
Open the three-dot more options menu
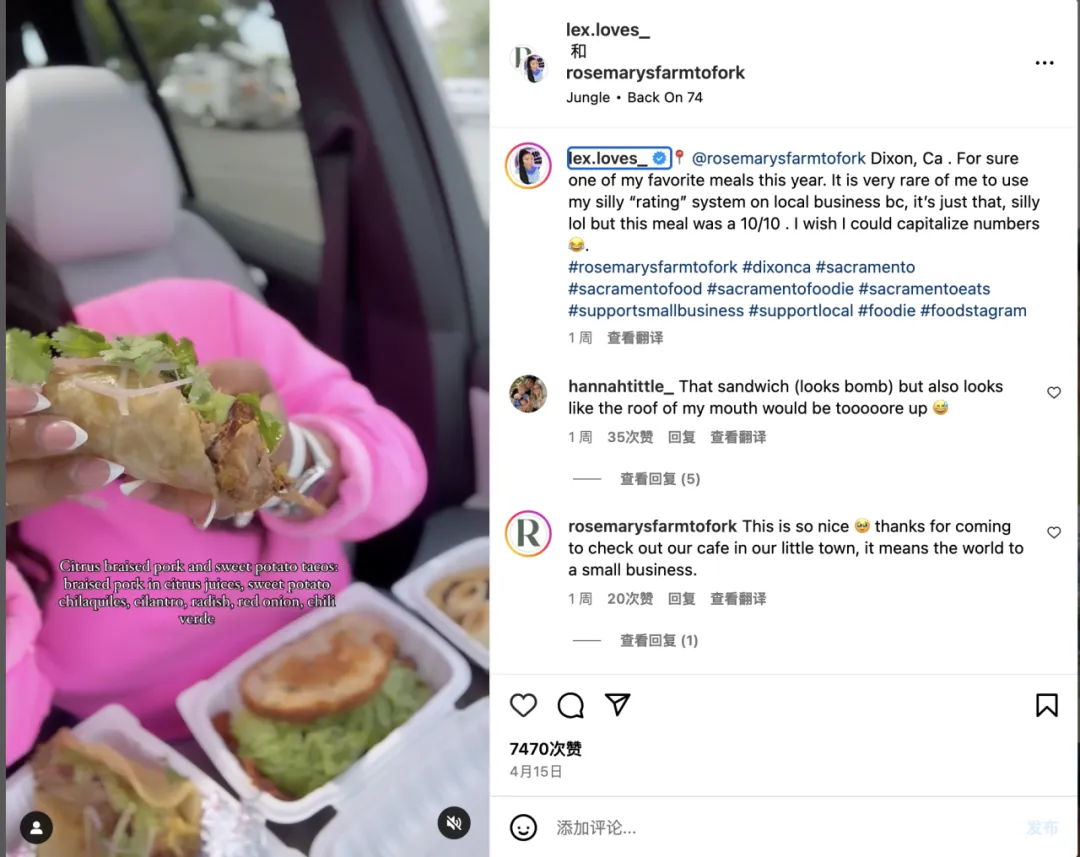[1044, 63]
